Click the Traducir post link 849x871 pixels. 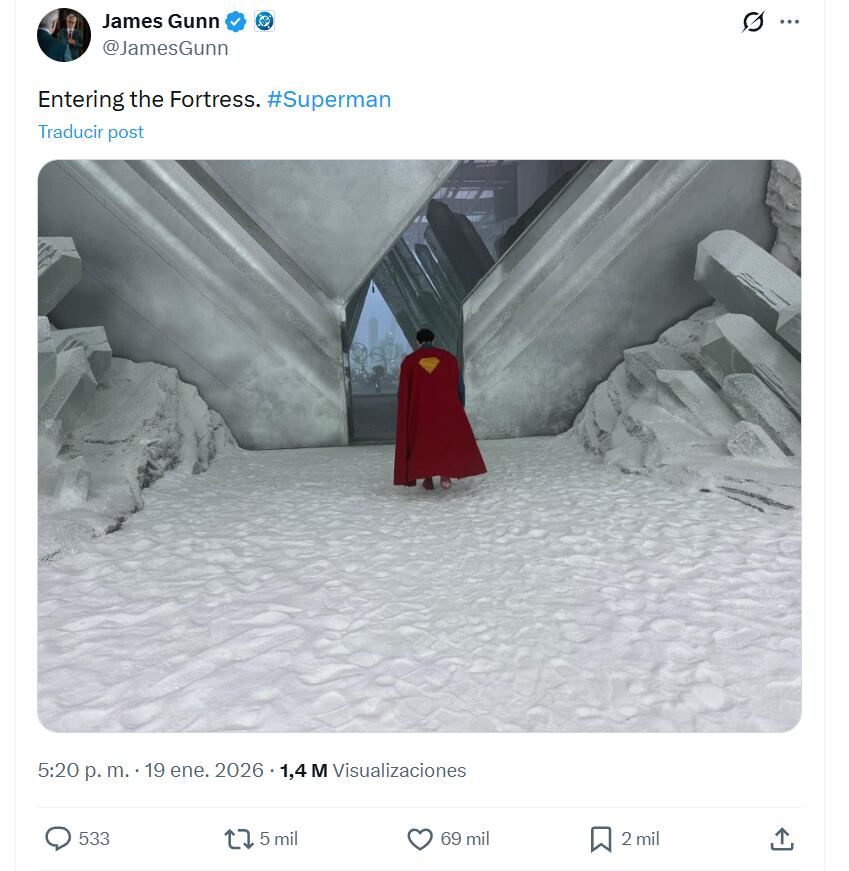click(91, 131)
